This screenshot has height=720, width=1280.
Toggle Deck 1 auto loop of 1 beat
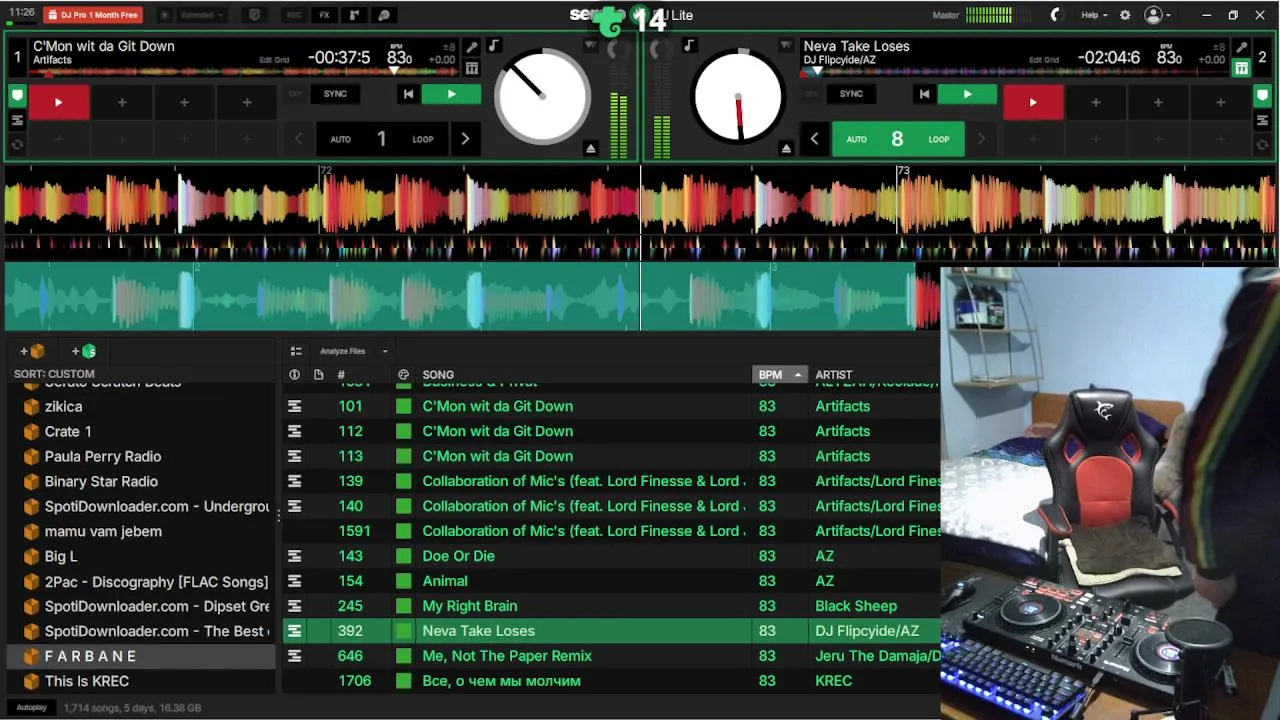(x=381, y=139)
